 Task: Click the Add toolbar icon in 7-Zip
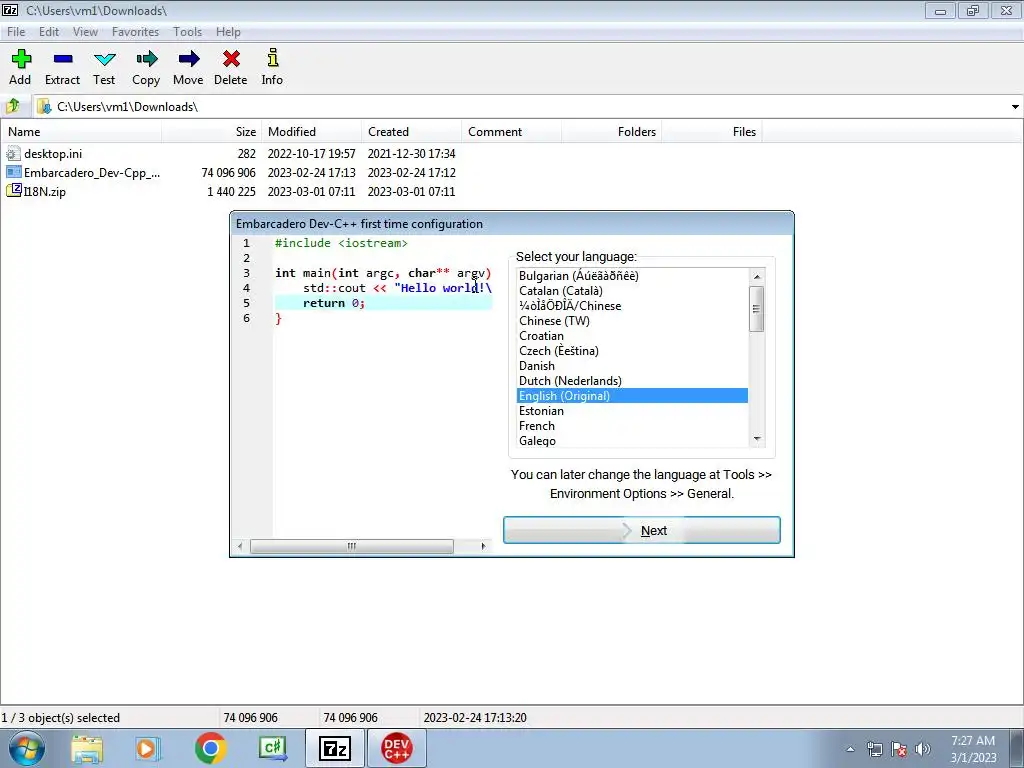(x=21, y=59)
